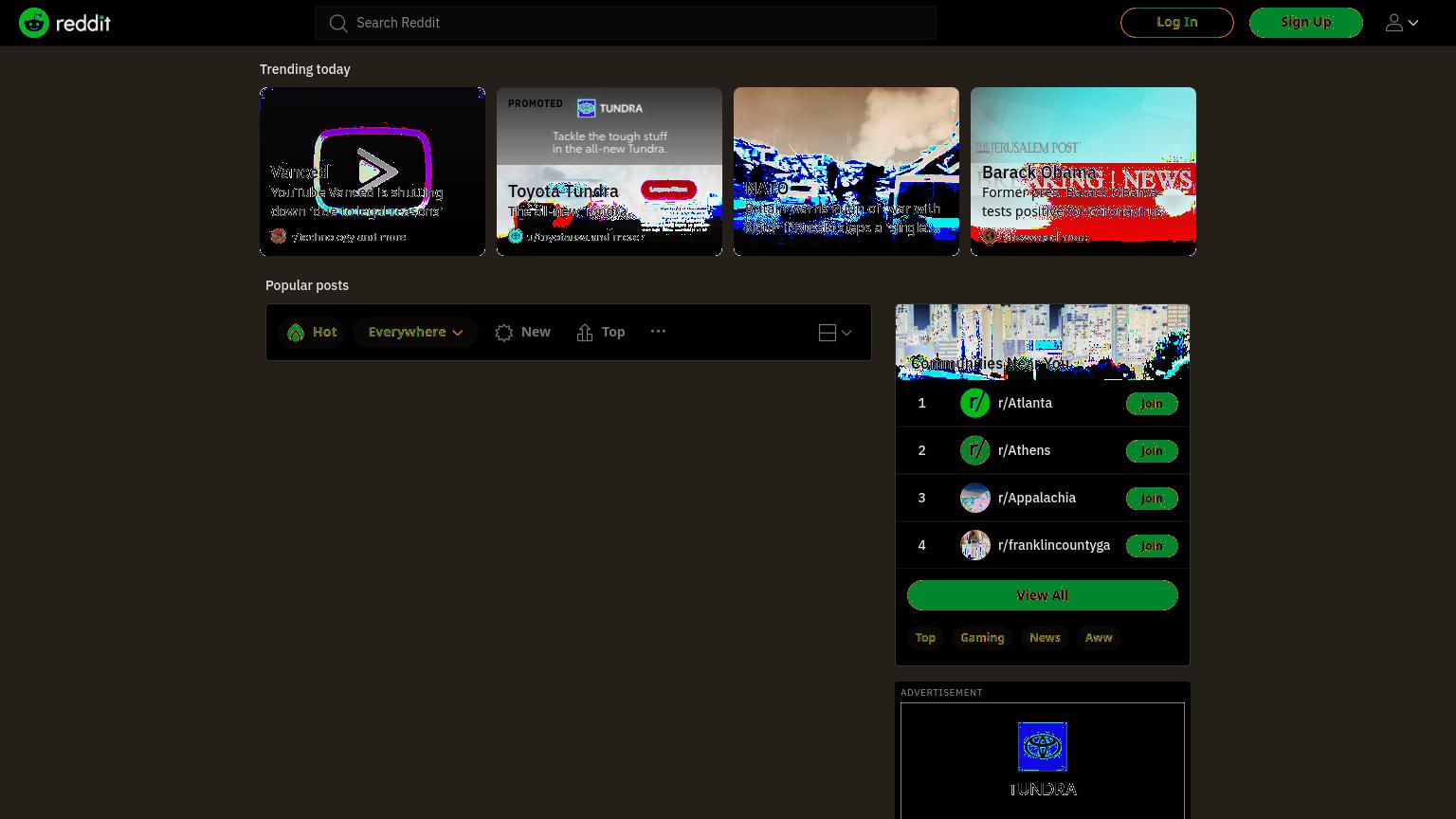1456x819 pixels.
Task: Expand the user account menu chevron
Action: click(x=1413, y=23)
